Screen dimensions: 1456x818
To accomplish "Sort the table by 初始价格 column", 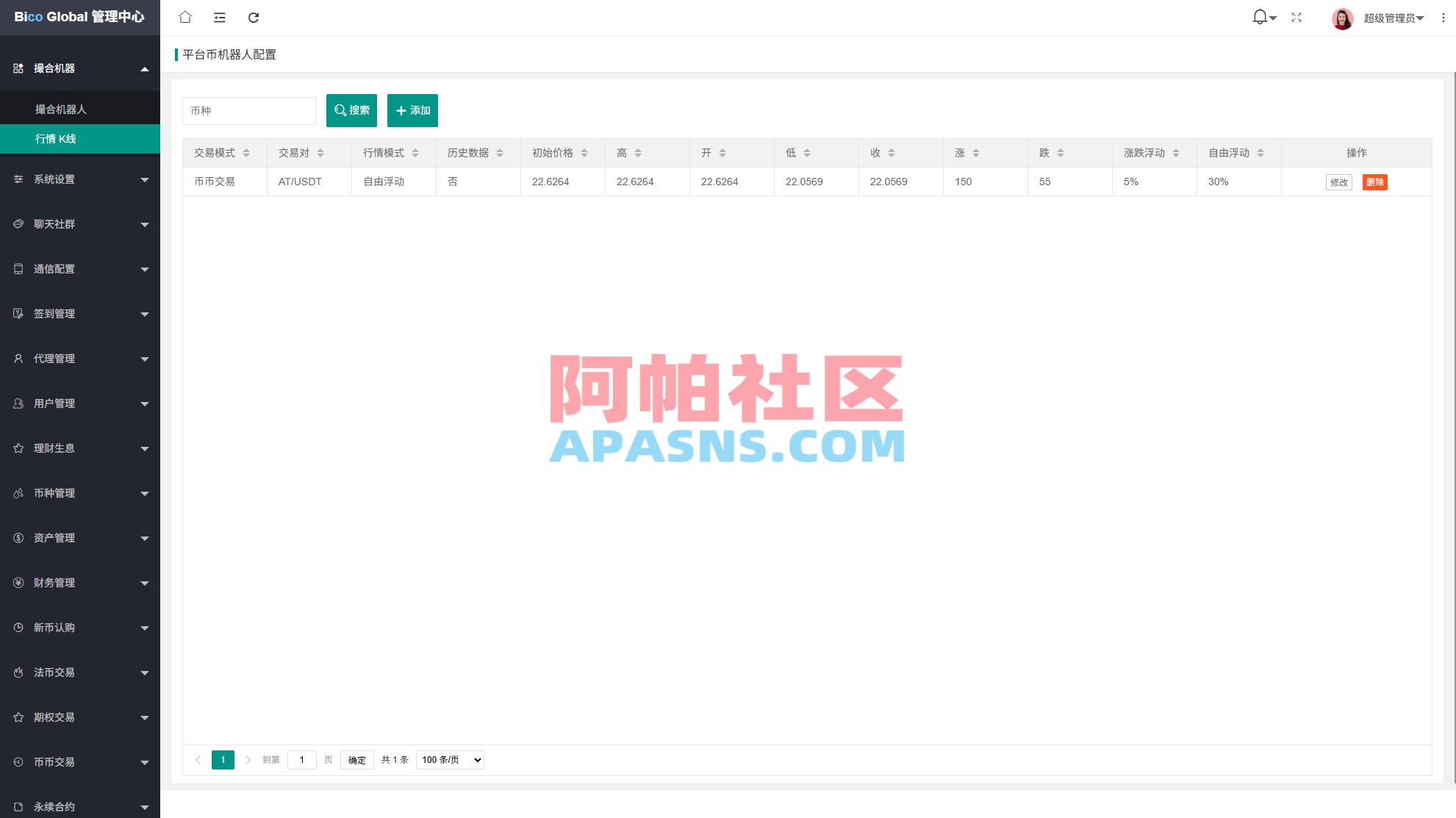I will 584,152.
